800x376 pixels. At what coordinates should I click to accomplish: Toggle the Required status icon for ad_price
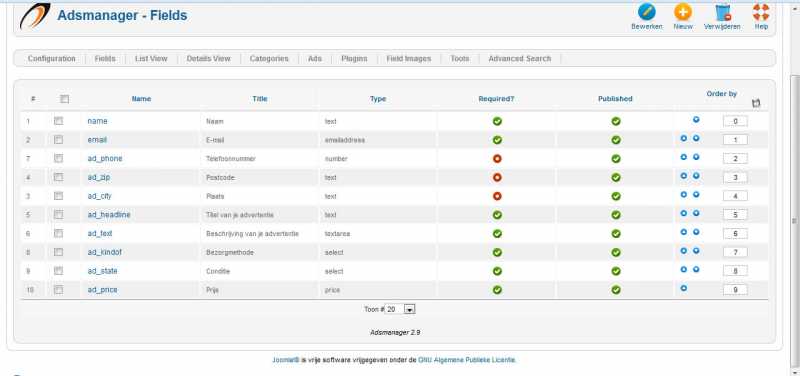point(497,290)
